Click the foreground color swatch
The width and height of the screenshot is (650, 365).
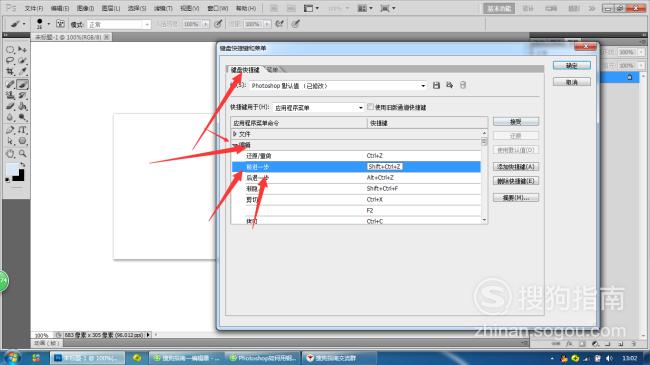12,170
